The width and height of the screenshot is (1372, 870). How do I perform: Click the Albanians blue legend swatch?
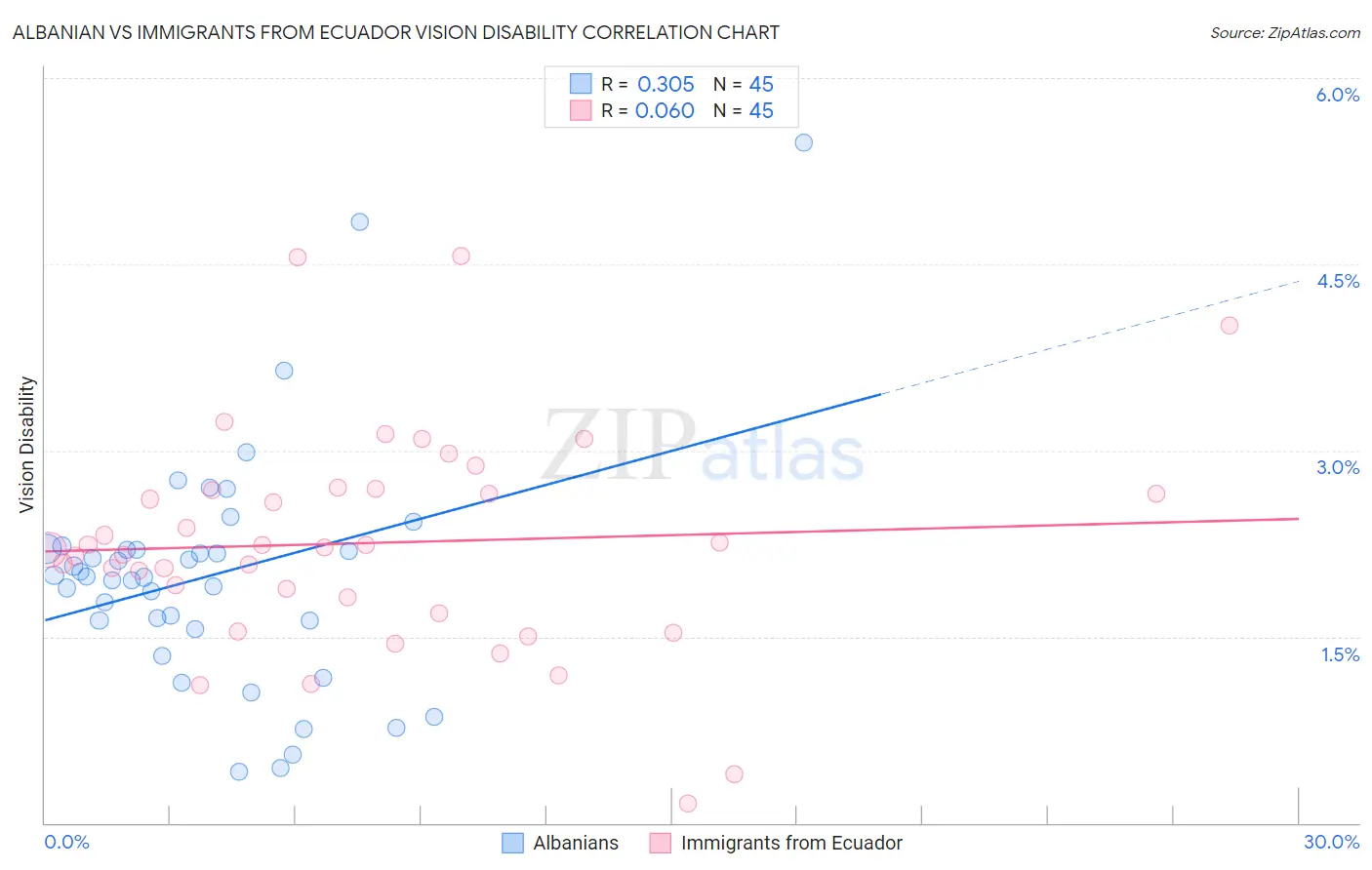tap(512, 843)
